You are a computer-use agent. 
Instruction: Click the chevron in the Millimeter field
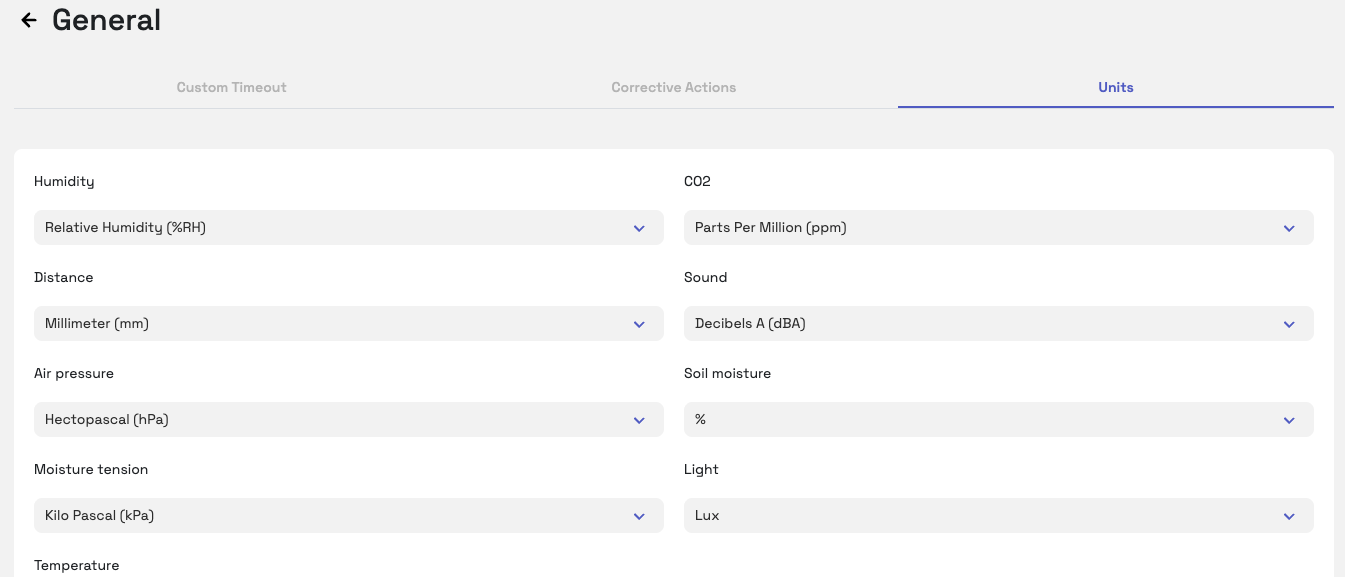tap(639, 325)
